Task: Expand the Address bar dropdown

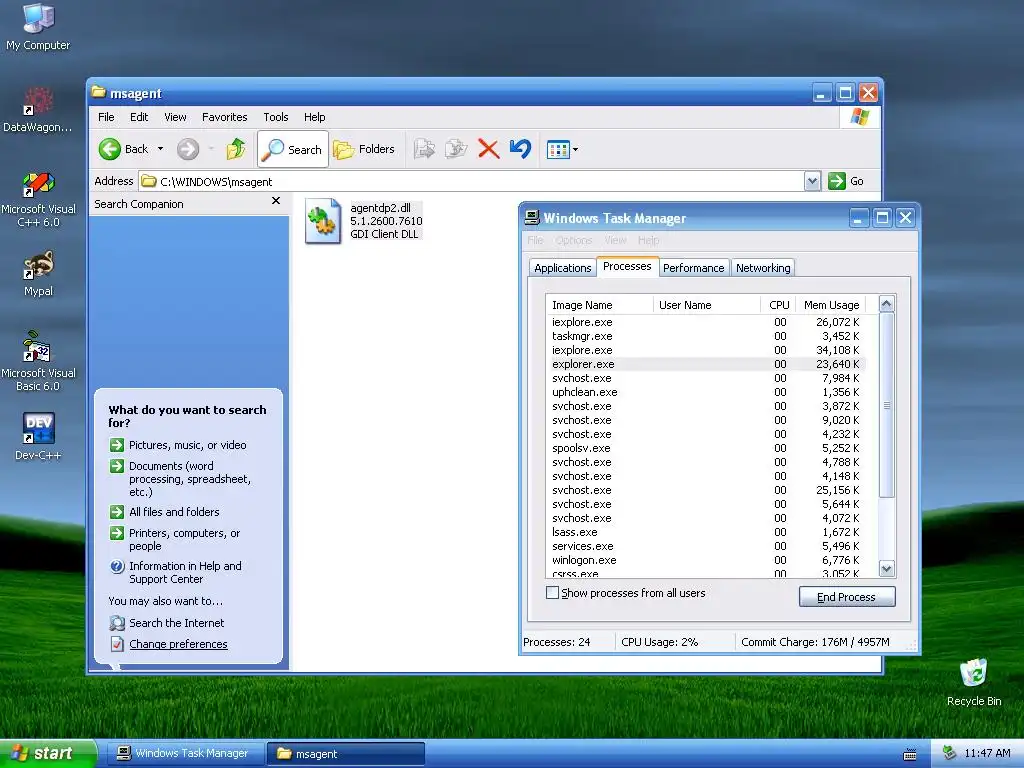Action: (812, 182)
